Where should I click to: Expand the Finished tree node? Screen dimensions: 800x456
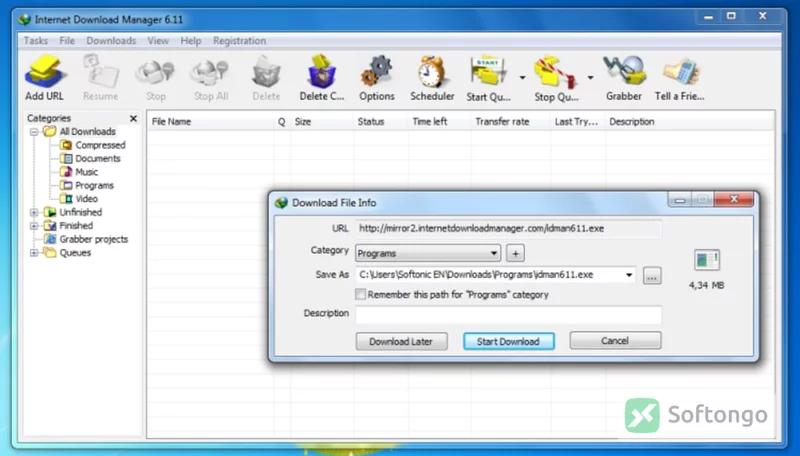pyautogui.click(x=34, y=225)
